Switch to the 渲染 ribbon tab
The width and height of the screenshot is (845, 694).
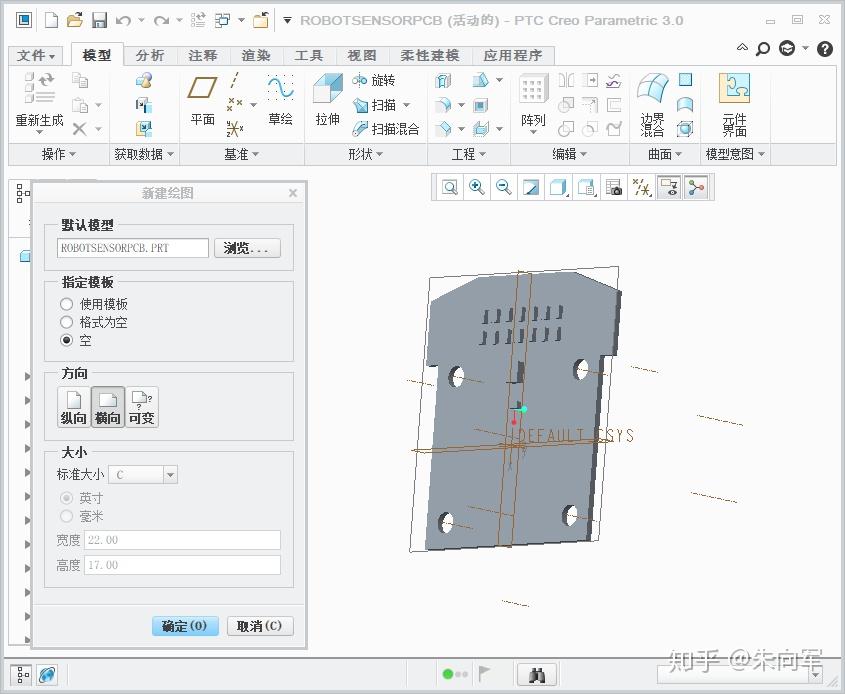click(256, 55)
